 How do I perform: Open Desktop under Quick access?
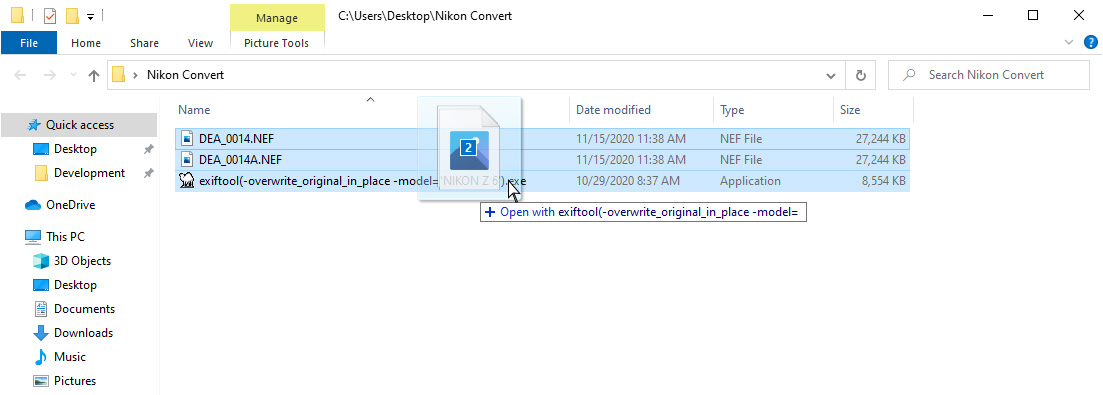[x=75, y=149]
